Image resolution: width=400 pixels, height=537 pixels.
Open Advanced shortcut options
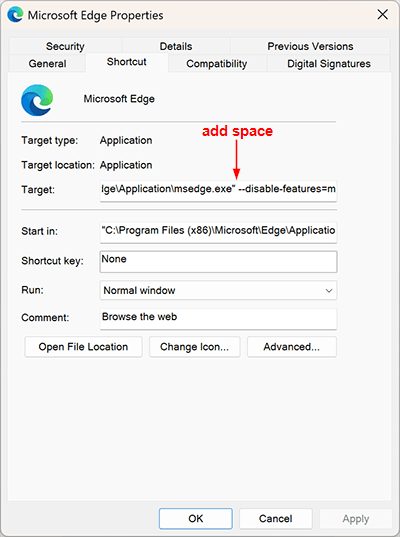292,347
